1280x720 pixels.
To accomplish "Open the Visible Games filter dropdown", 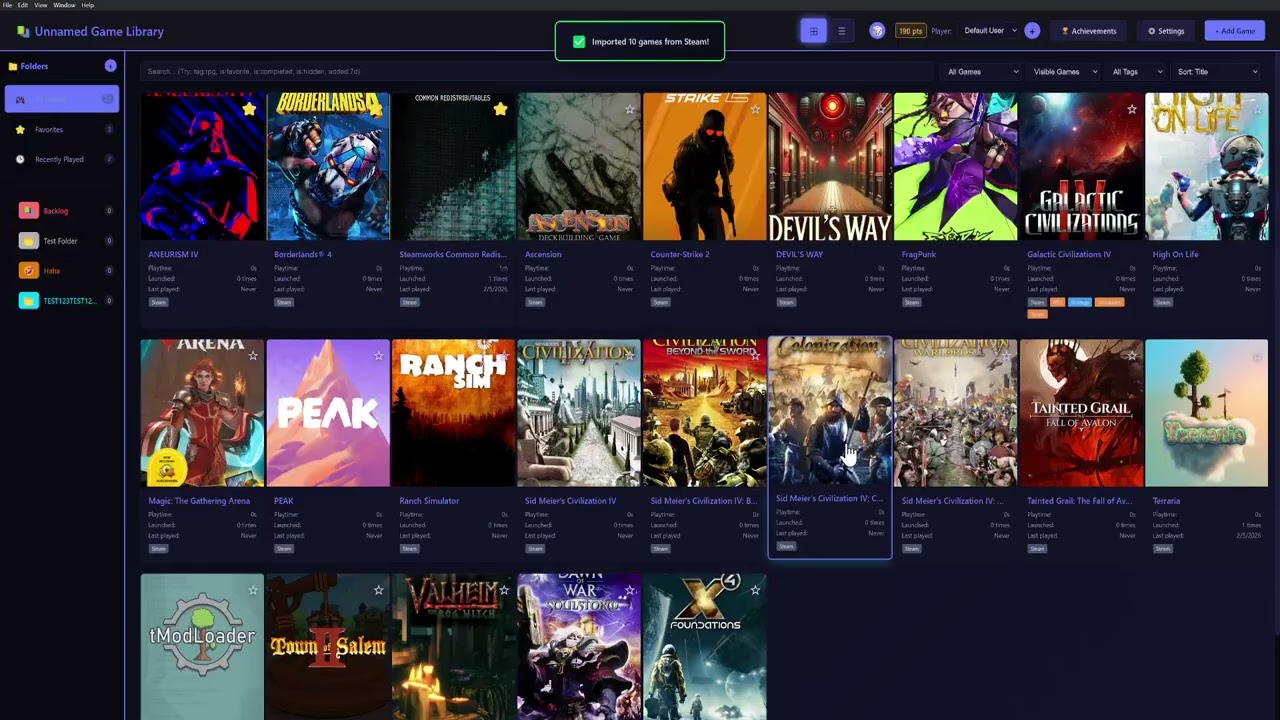I will (x=1063, y=72).
